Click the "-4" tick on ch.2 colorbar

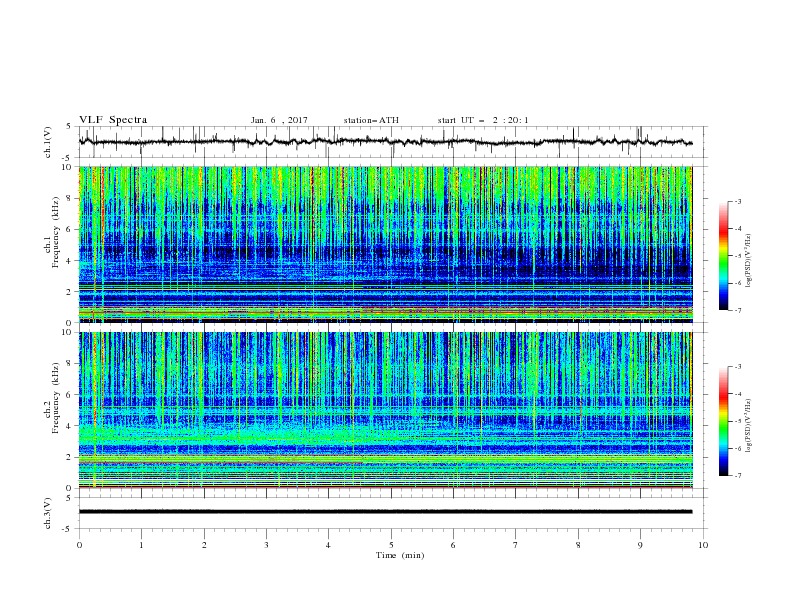tap(737, 394)
